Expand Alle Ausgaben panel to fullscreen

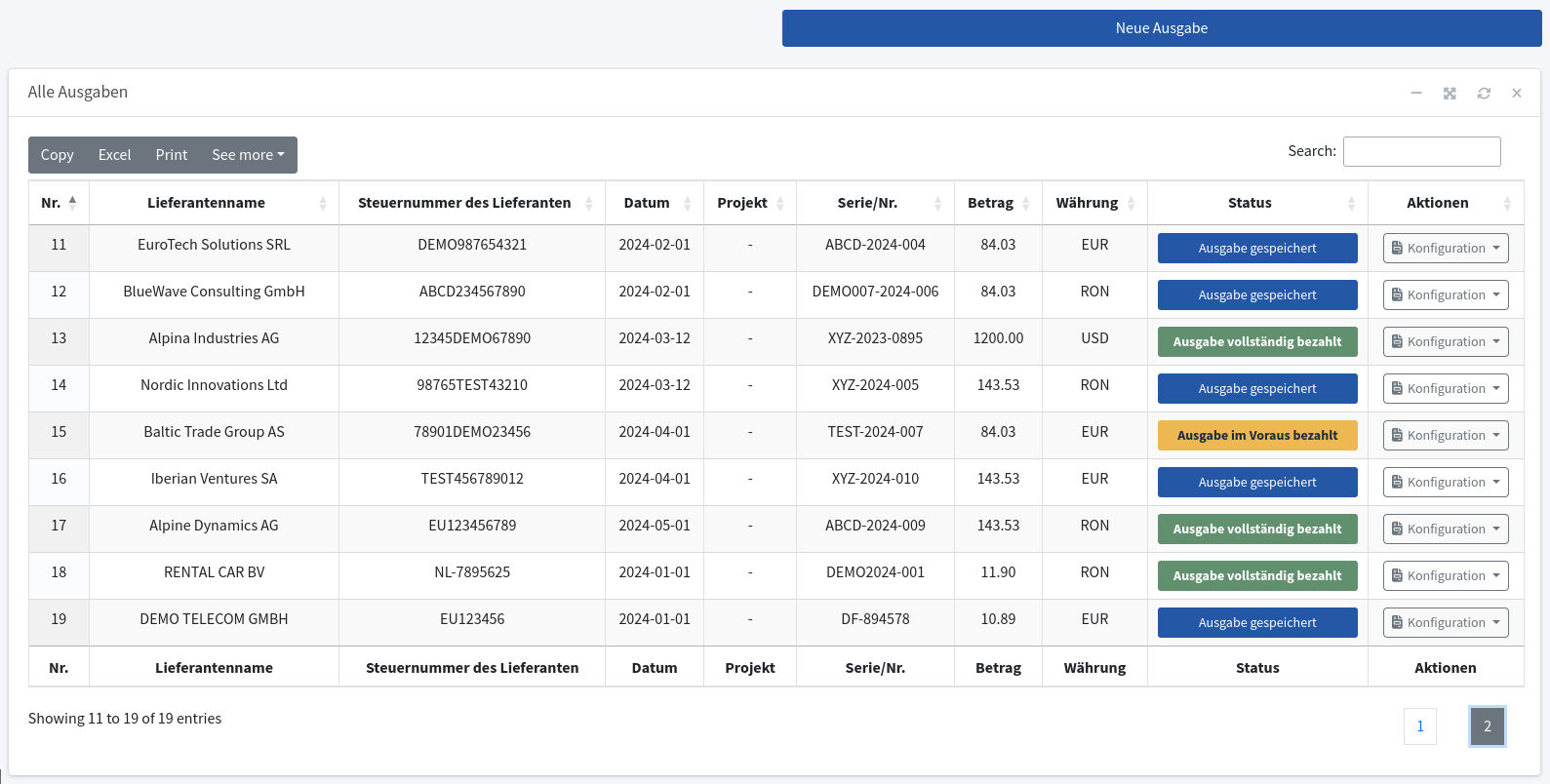click(x=1450, y=93)
